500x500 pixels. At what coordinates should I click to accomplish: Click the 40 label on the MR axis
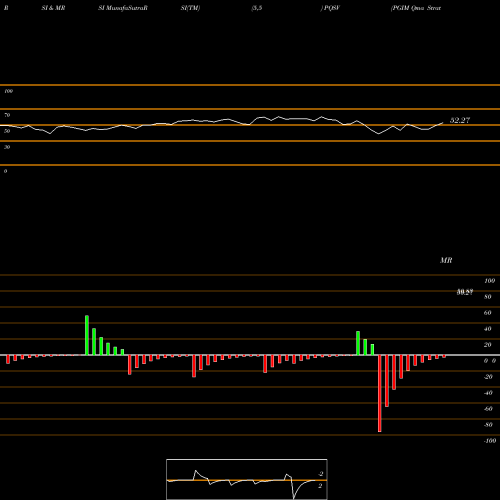click(488, 329)
